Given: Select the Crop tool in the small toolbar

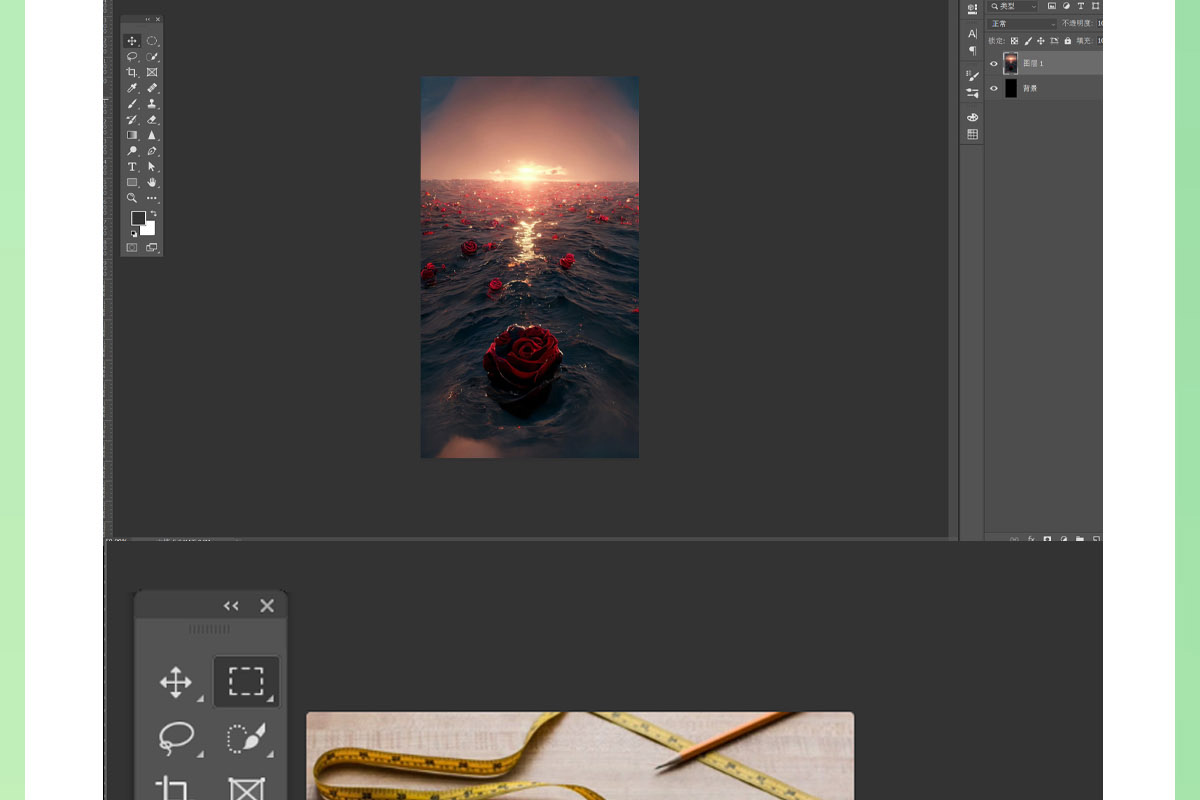Looking at the screenshot, I should pyautogui.click(x=131, y=72).
